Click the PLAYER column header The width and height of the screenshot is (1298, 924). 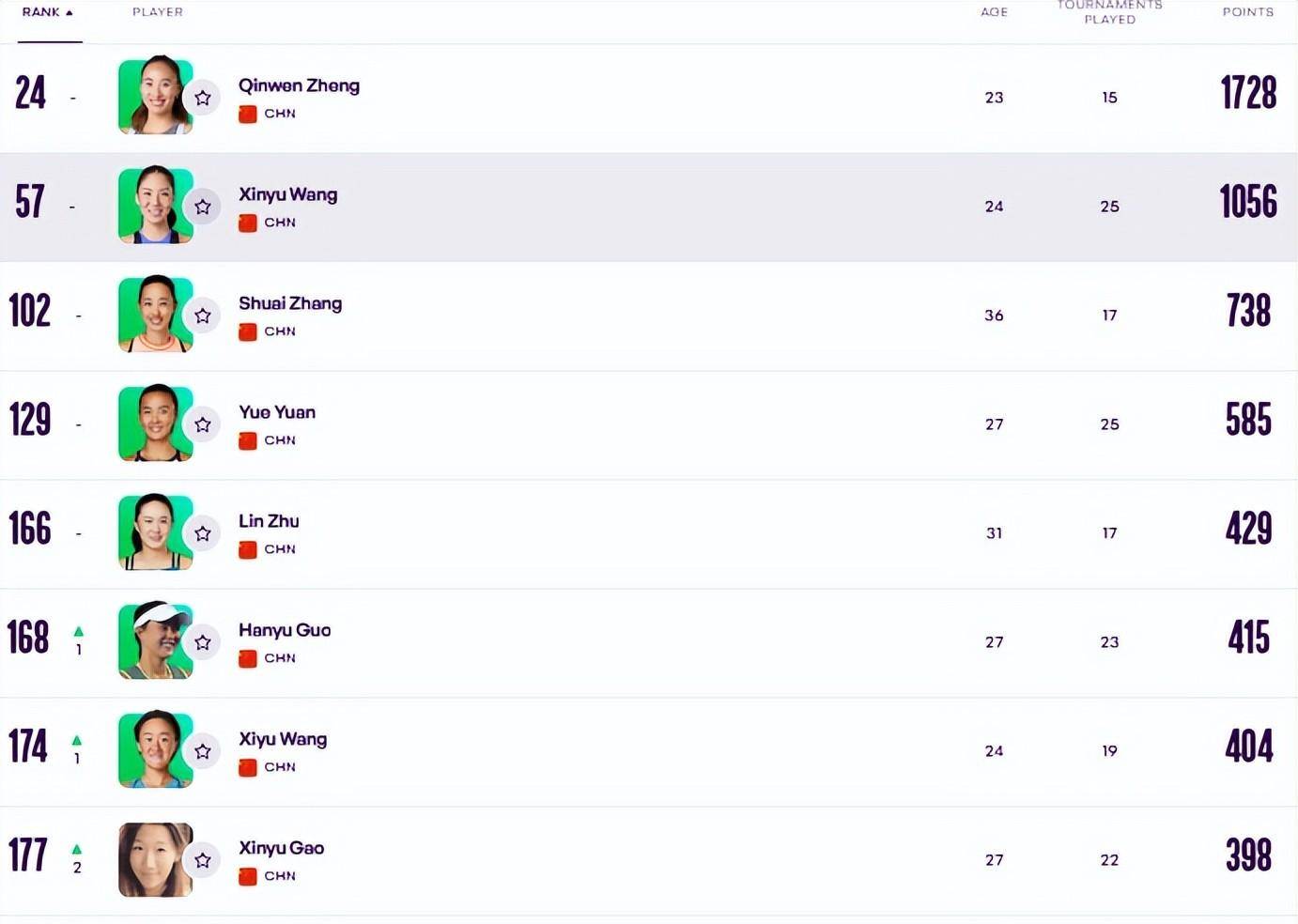coord(158,12)
